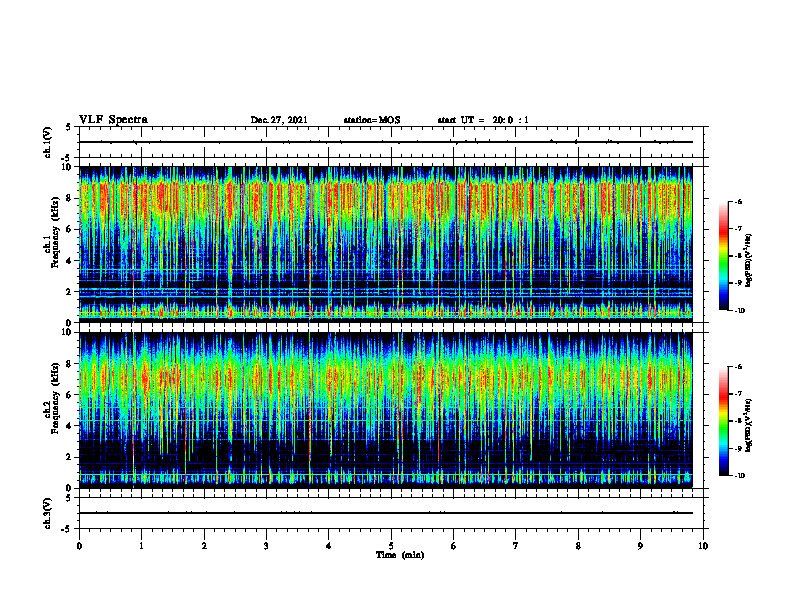Image resolution: width=792 pixels, height=612 pixels.
Task: Click time axis tick label "6"
Action: 454,546
